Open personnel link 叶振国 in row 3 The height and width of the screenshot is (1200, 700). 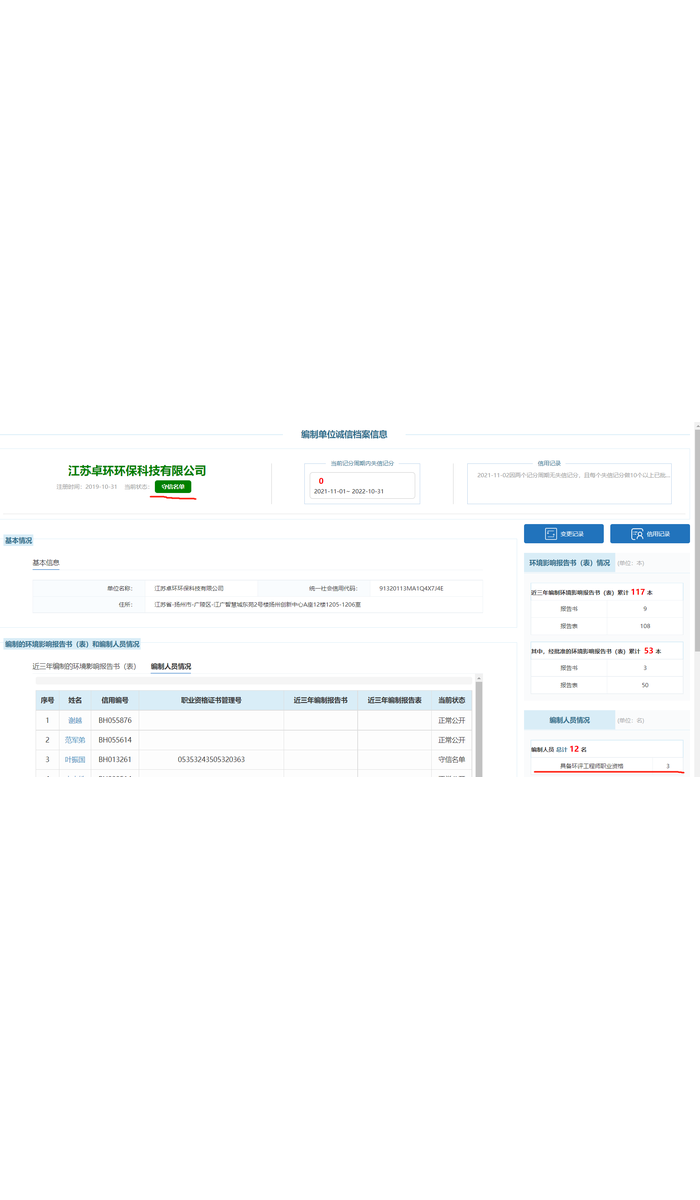pos(75,760)
